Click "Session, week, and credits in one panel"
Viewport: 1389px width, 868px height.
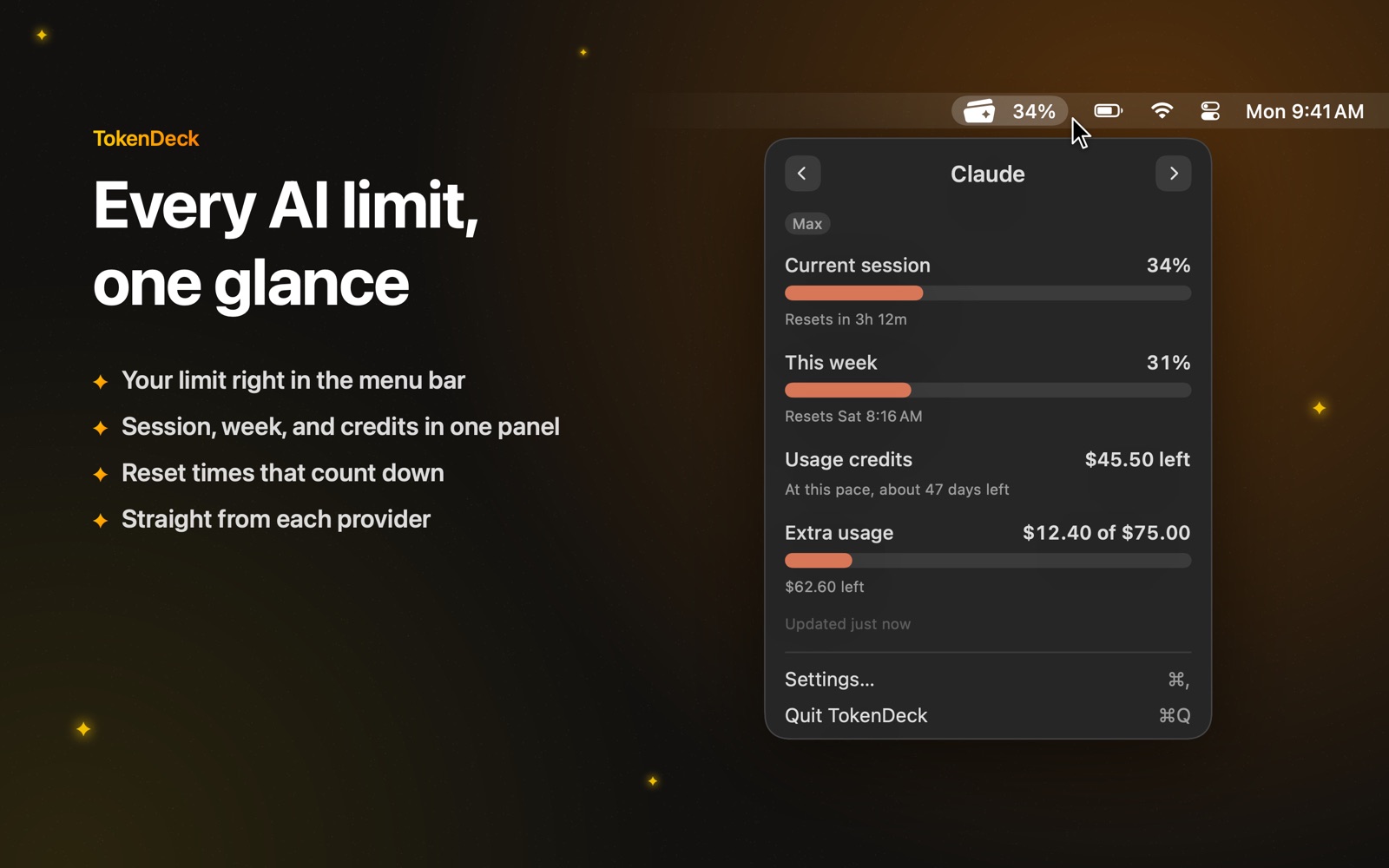tap(340, 427)
